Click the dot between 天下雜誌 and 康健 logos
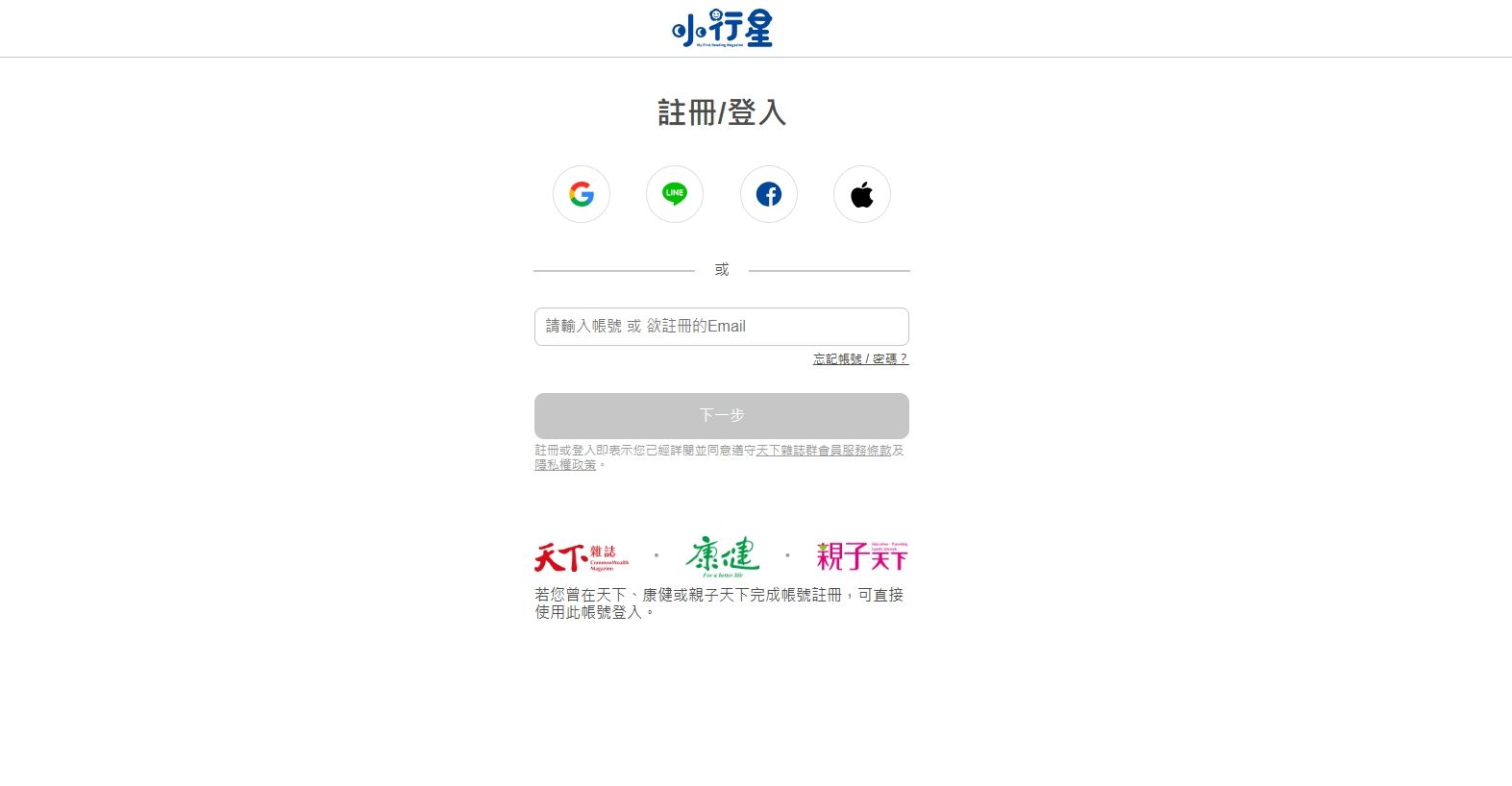1512x786 pixels. tap(657, 555)
